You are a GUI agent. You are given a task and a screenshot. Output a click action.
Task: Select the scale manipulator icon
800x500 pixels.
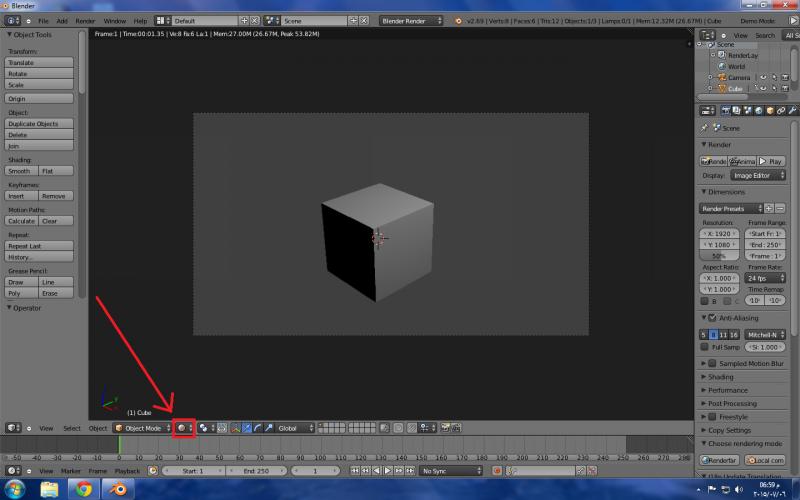268,428
